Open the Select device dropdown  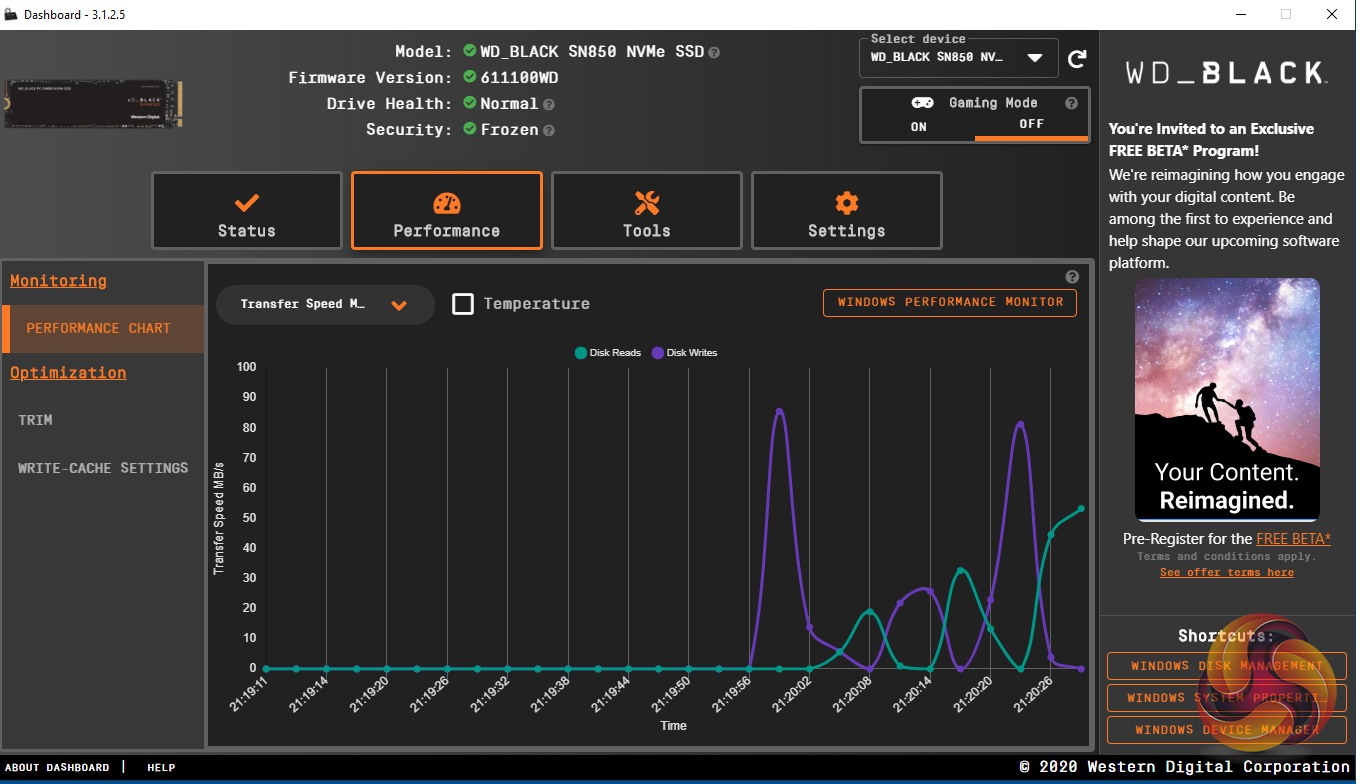(958, 58)
